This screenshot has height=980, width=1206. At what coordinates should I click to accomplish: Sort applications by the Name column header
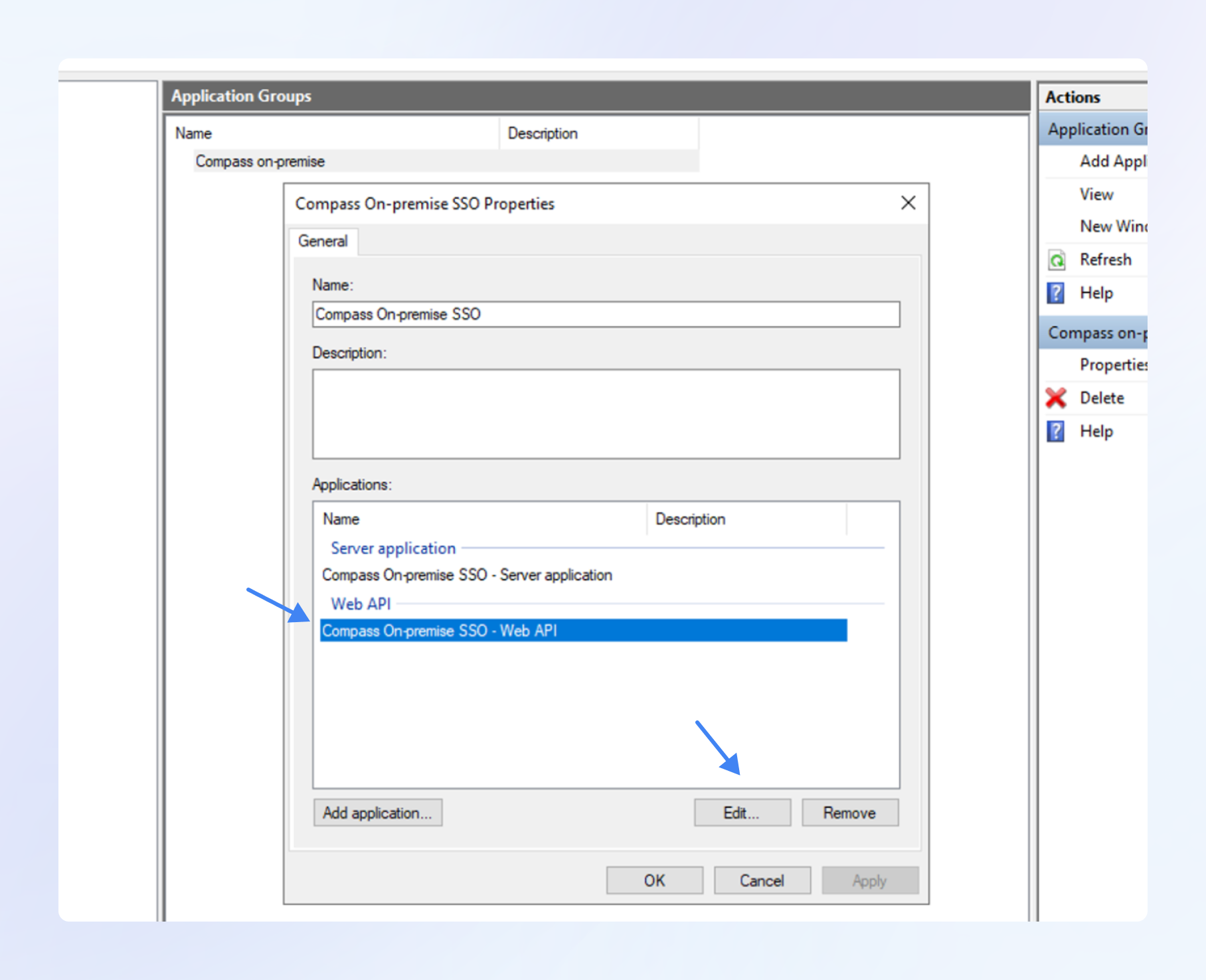click(x=341, y=519)
